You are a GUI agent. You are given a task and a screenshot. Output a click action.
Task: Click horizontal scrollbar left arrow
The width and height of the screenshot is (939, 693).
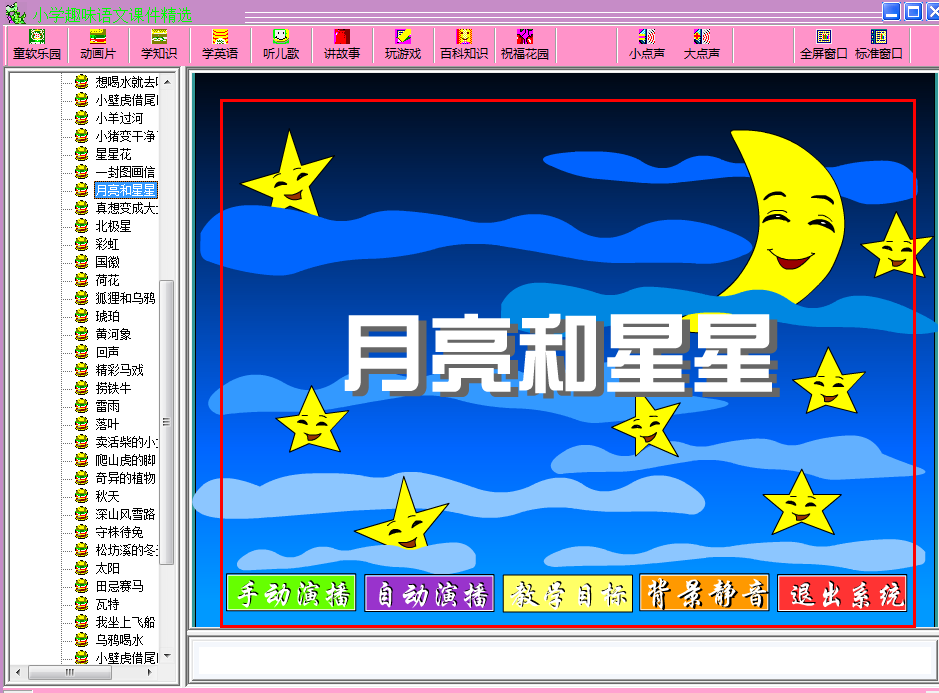[18, 672]
